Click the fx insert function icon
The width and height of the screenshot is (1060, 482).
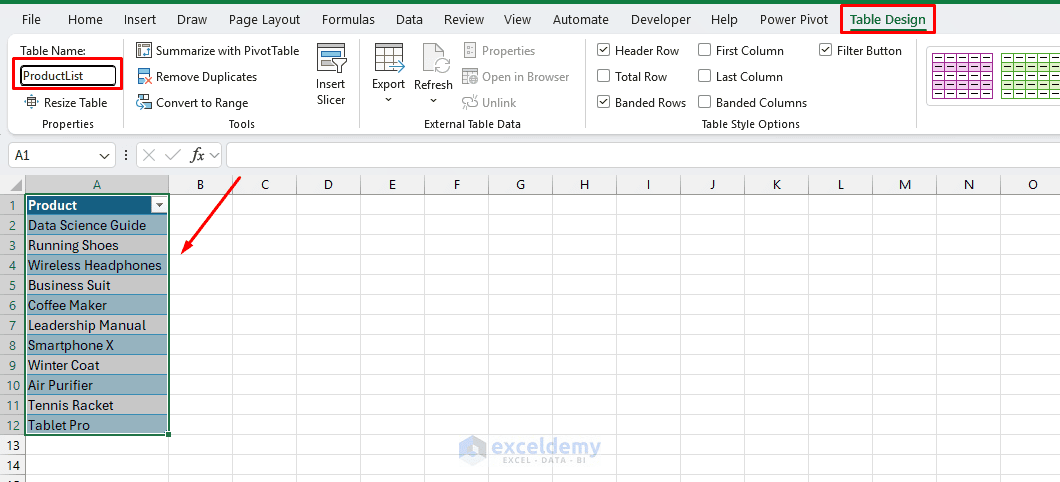(197, 155)
